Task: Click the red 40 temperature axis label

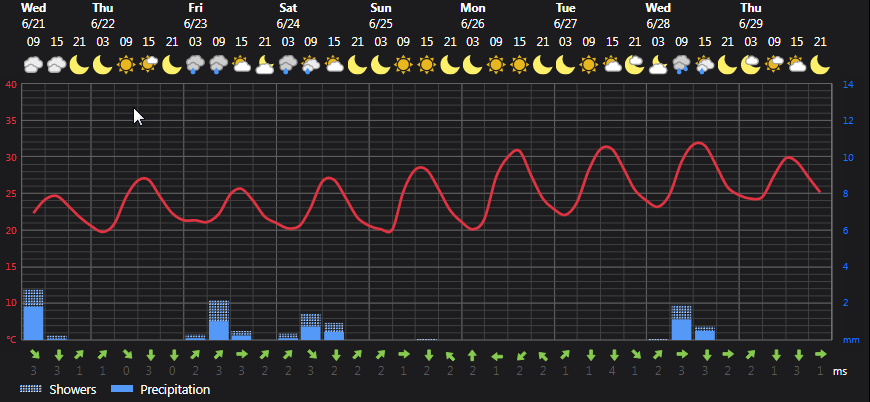Action: (11, 85)
